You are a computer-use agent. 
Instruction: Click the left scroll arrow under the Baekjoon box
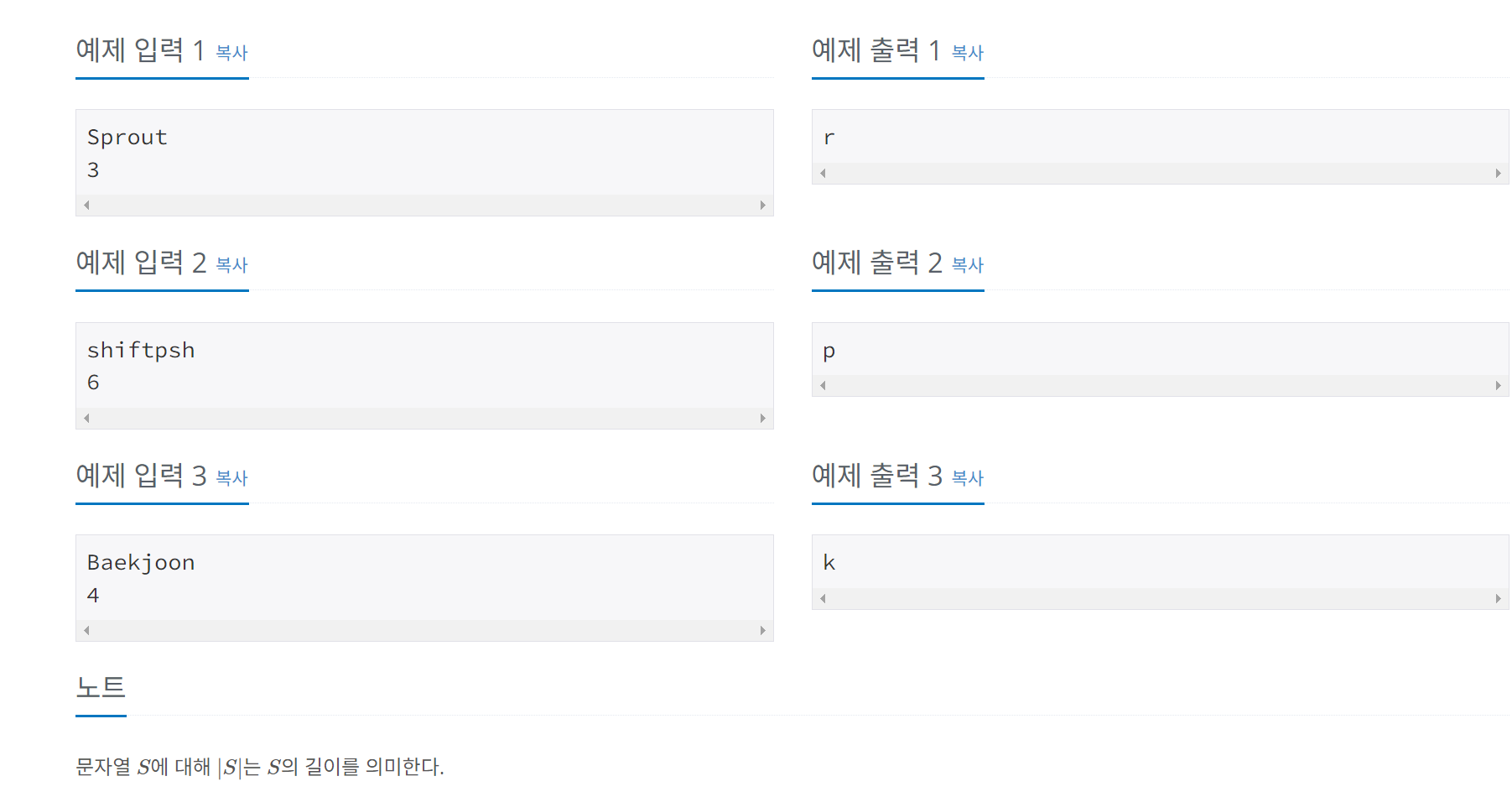pyautogui.click(x=87, y=629)
